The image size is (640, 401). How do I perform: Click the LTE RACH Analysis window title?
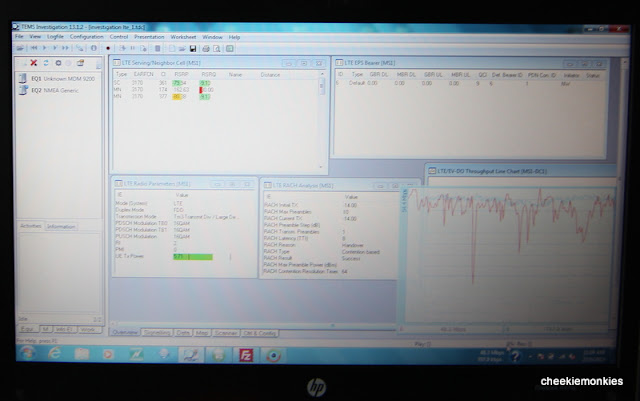303,185
